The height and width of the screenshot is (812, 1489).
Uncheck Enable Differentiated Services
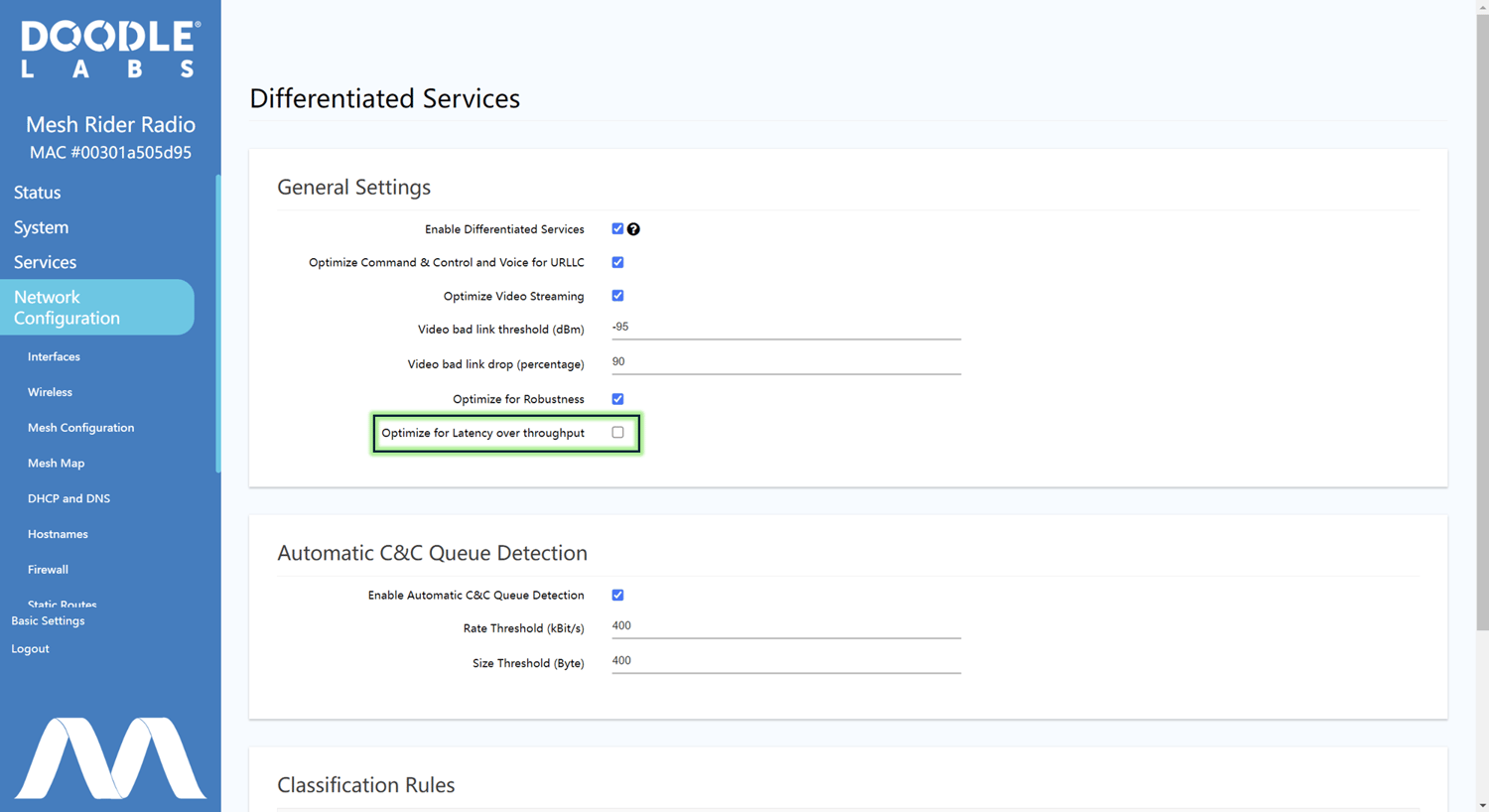pyautogui.click(x=617, y=228)
